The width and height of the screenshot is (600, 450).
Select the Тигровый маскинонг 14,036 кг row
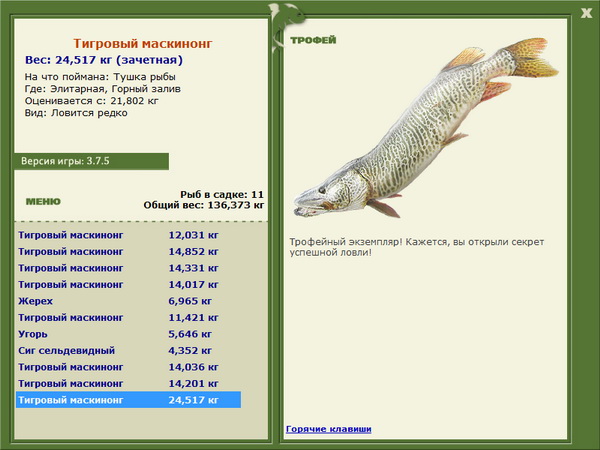coord(128,367)
